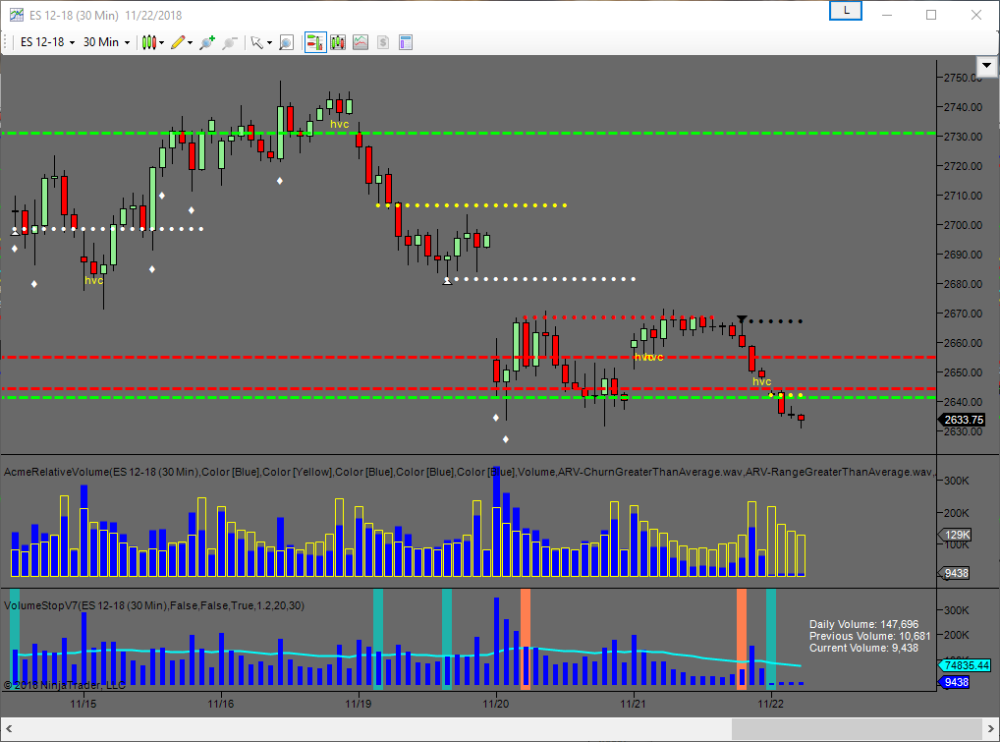Toggle the highlighted Chart Trader button
Image resolution: width=1000 pixels, height=742 pixels.
315,42
